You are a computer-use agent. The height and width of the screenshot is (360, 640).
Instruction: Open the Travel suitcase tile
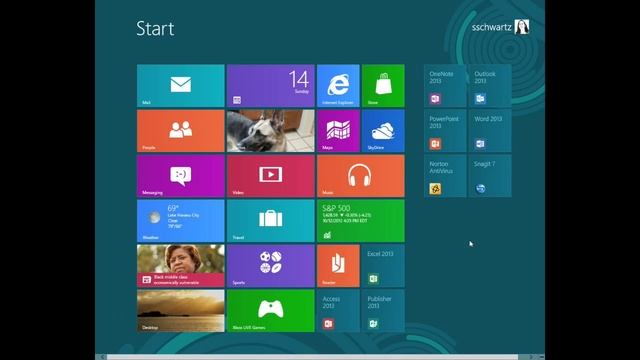[271, 221]
